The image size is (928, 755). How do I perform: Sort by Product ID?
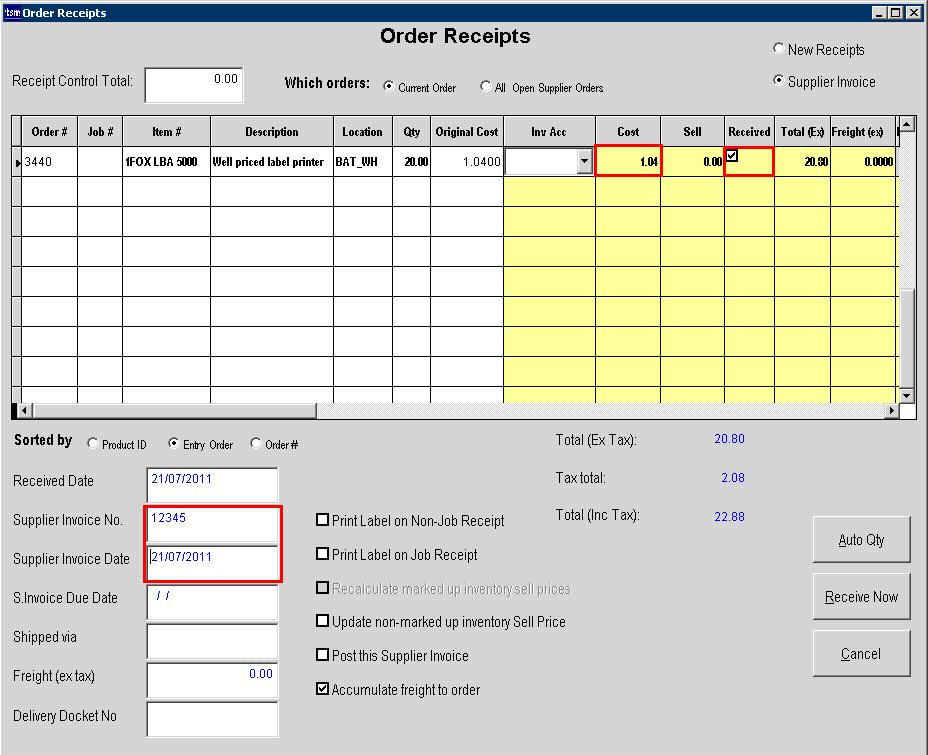pos(94,444)
